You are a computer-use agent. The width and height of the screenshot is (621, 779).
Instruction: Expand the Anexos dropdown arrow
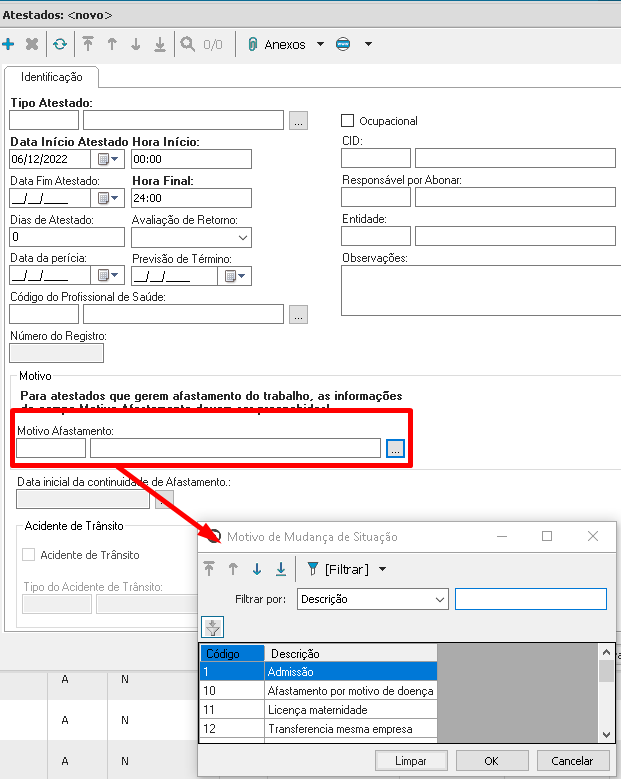pos(320,44)
